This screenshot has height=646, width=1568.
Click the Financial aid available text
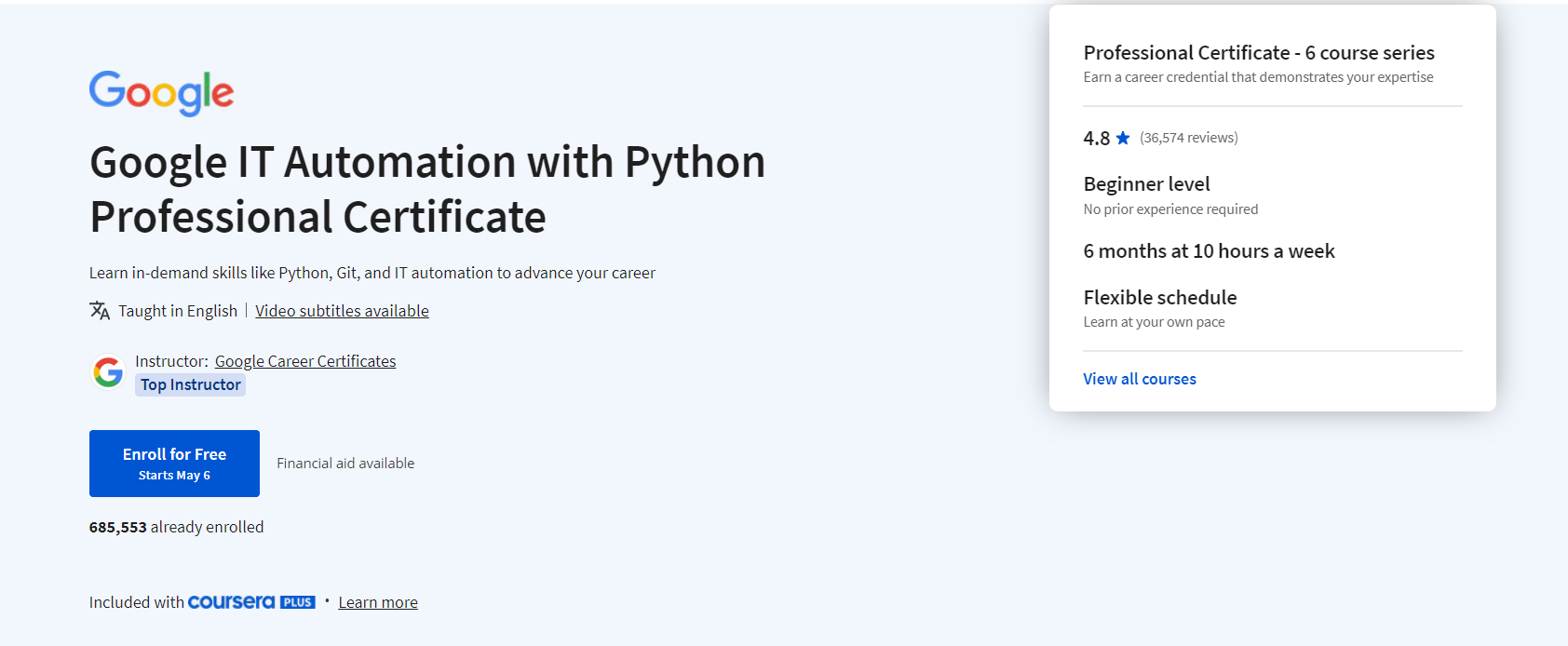345,464
